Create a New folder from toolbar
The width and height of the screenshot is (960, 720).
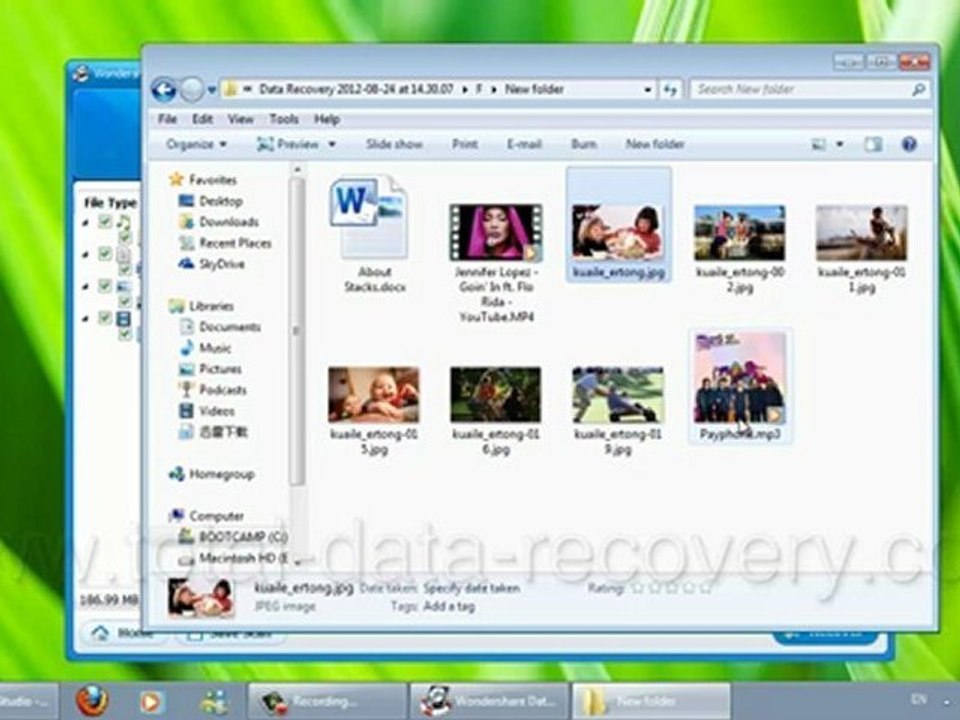coord(654,144)
